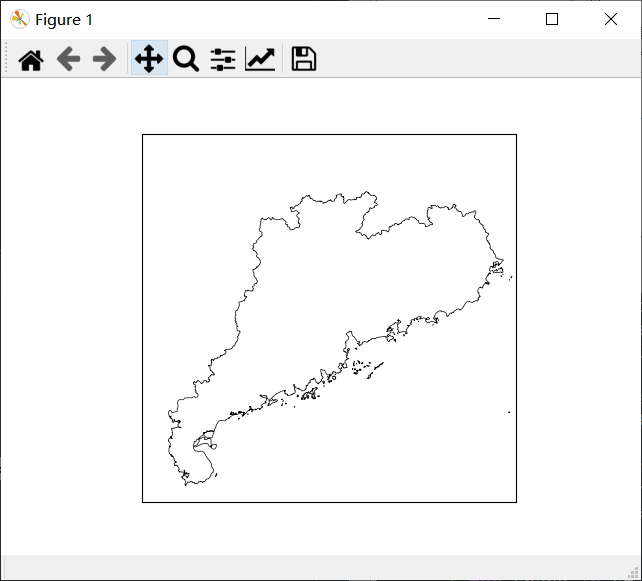Click the matplotlib icon in the title bar
Viewport: 642px width, 581px height.
[x=20, y=19]
